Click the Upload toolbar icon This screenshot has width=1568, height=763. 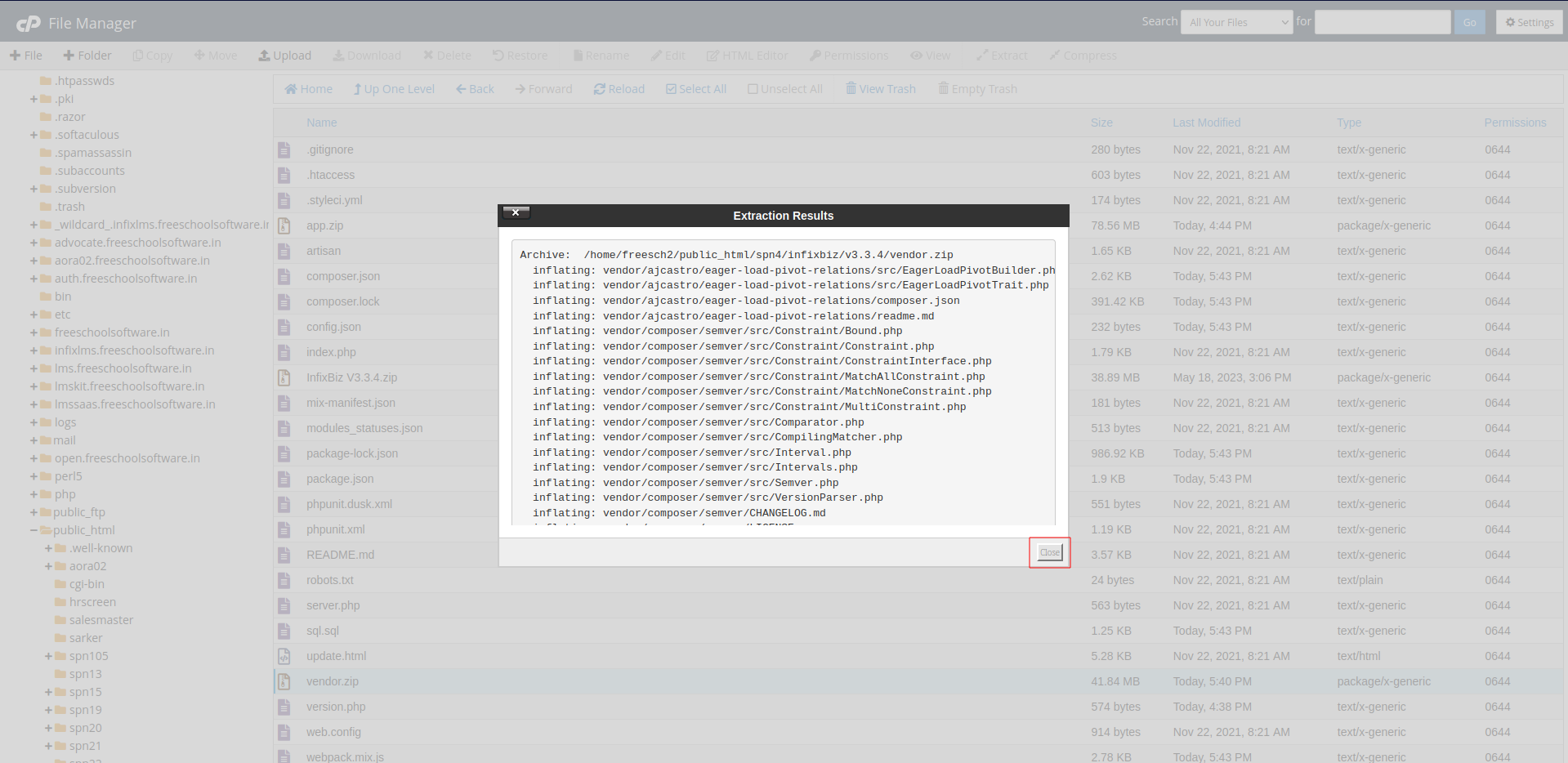tap(265, 56)
